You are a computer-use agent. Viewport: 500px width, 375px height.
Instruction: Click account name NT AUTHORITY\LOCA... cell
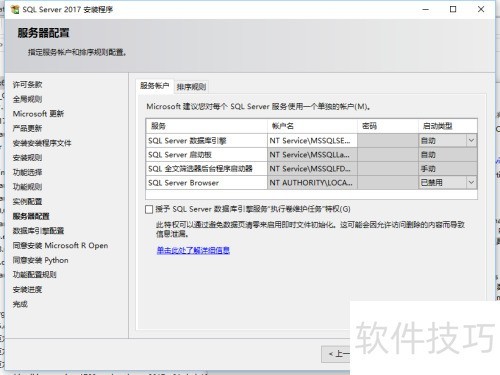(312, 183)
